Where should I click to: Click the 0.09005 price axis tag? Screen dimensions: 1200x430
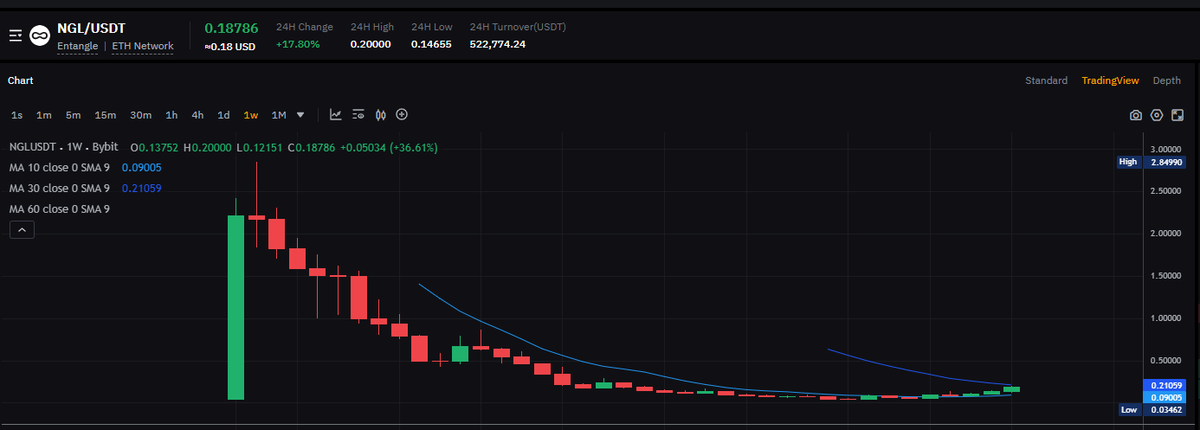coord(1166,397)
